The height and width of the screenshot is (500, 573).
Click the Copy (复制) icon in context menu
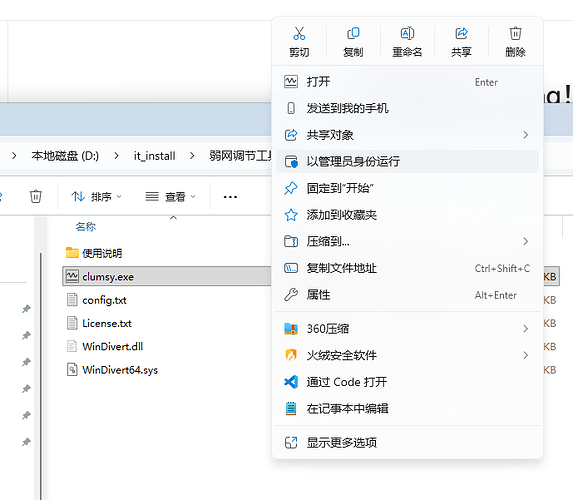pyautogui.click(x=353, y=34)
